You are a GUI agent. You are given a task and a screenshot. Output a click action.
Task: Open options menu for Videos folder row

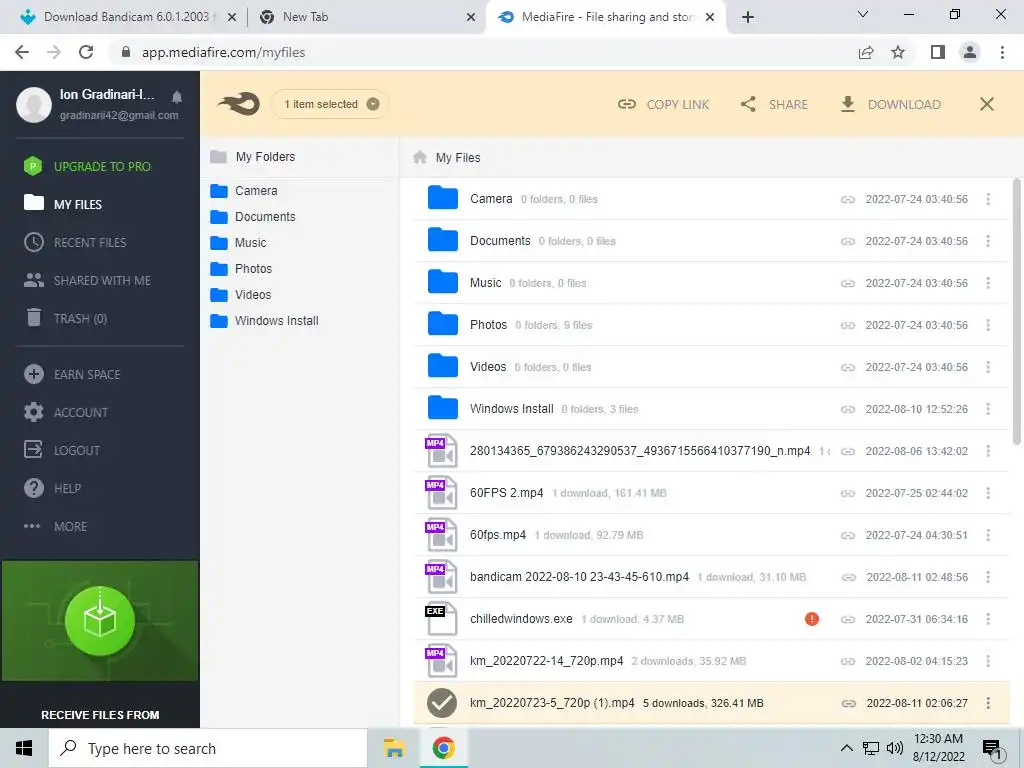[988, 367]
